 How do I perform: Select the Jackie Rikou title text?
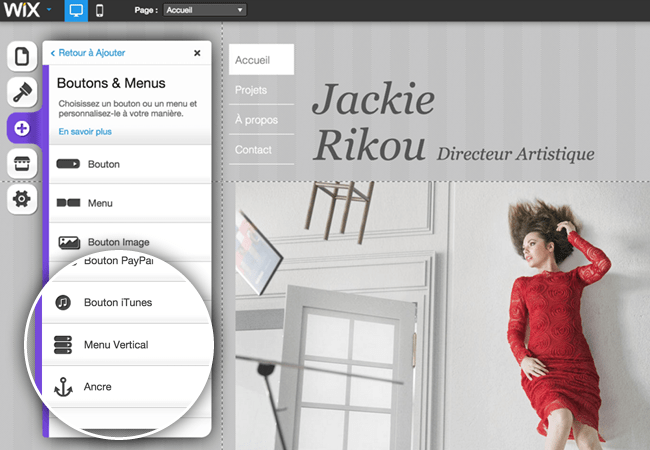(x=373, y=121)
